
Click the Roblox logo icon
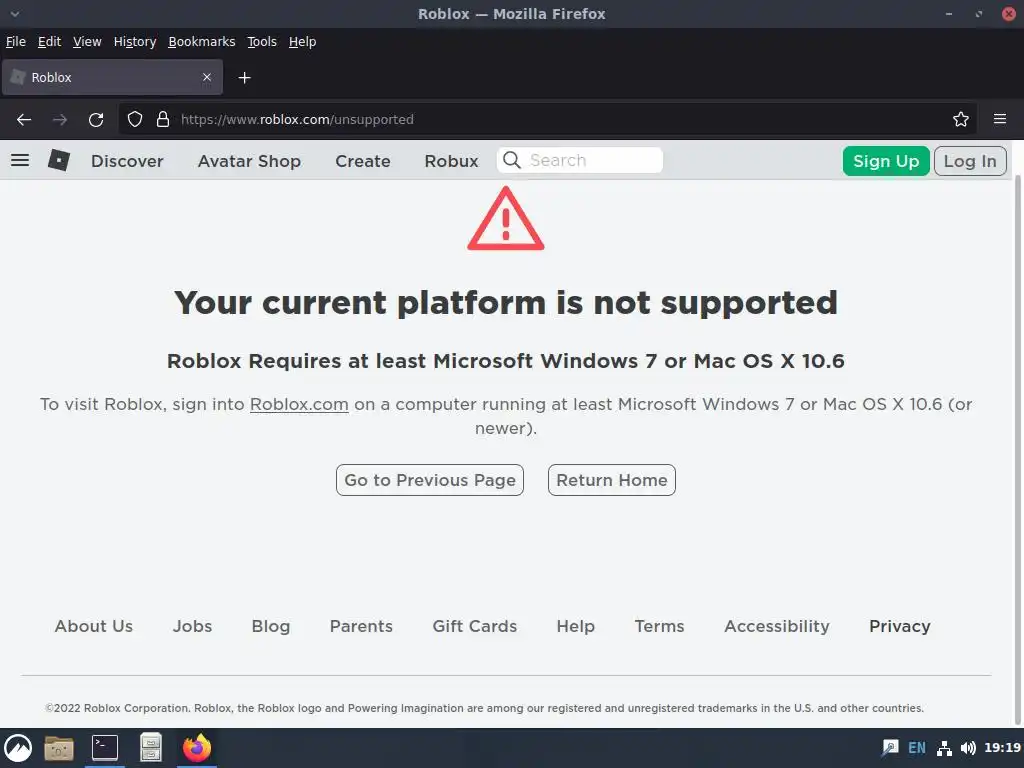tap(59, 160)
